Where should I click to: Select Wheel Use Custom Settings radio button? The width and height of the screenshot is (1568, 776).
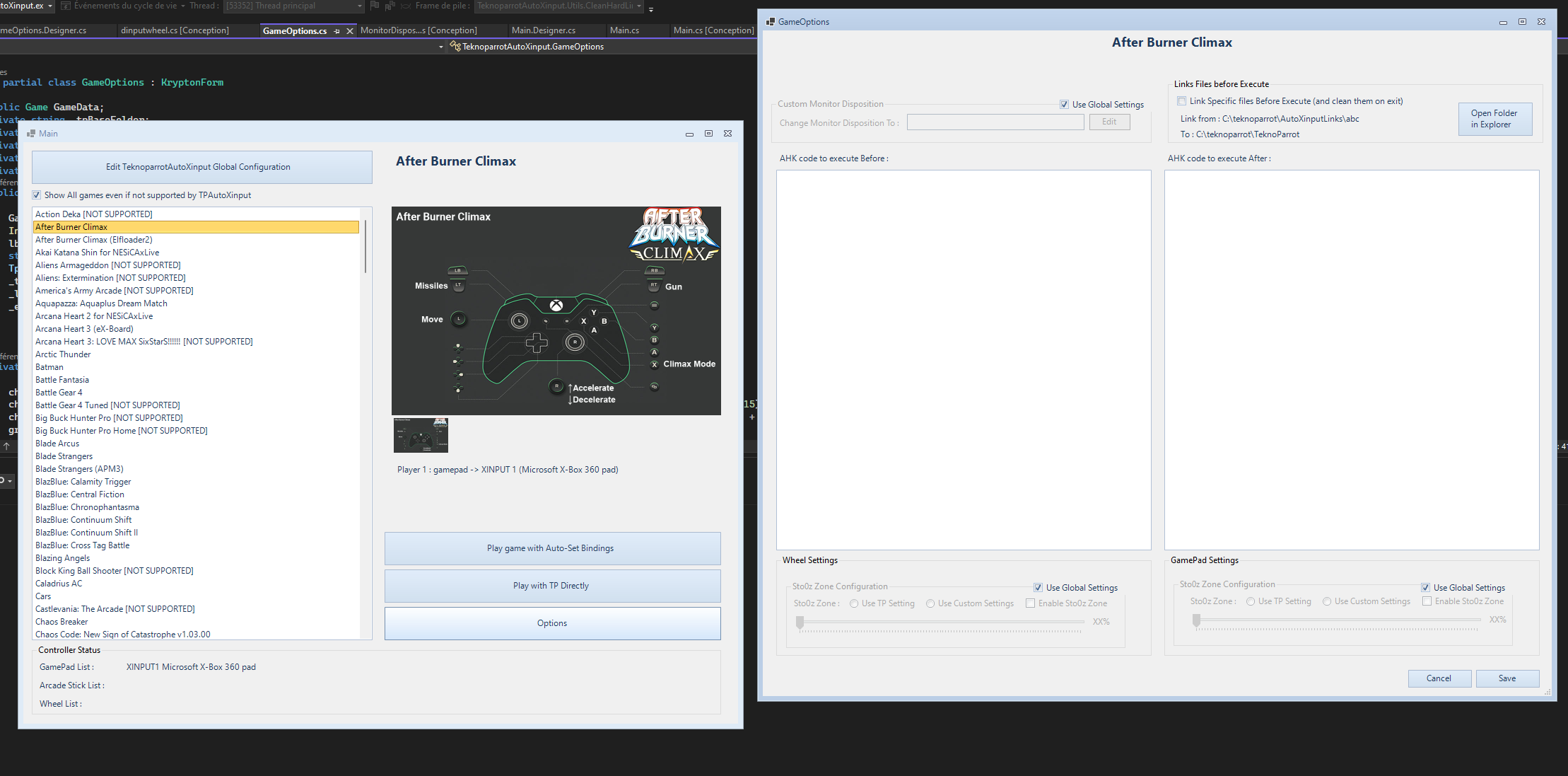(x=930, y=603)
